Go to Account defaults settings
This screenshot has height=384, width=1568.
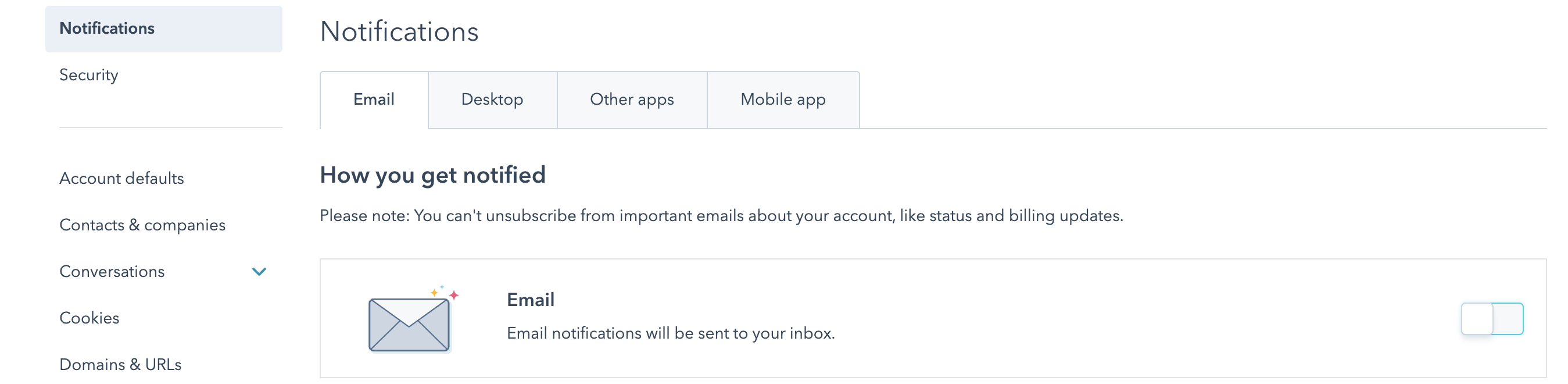121,179
